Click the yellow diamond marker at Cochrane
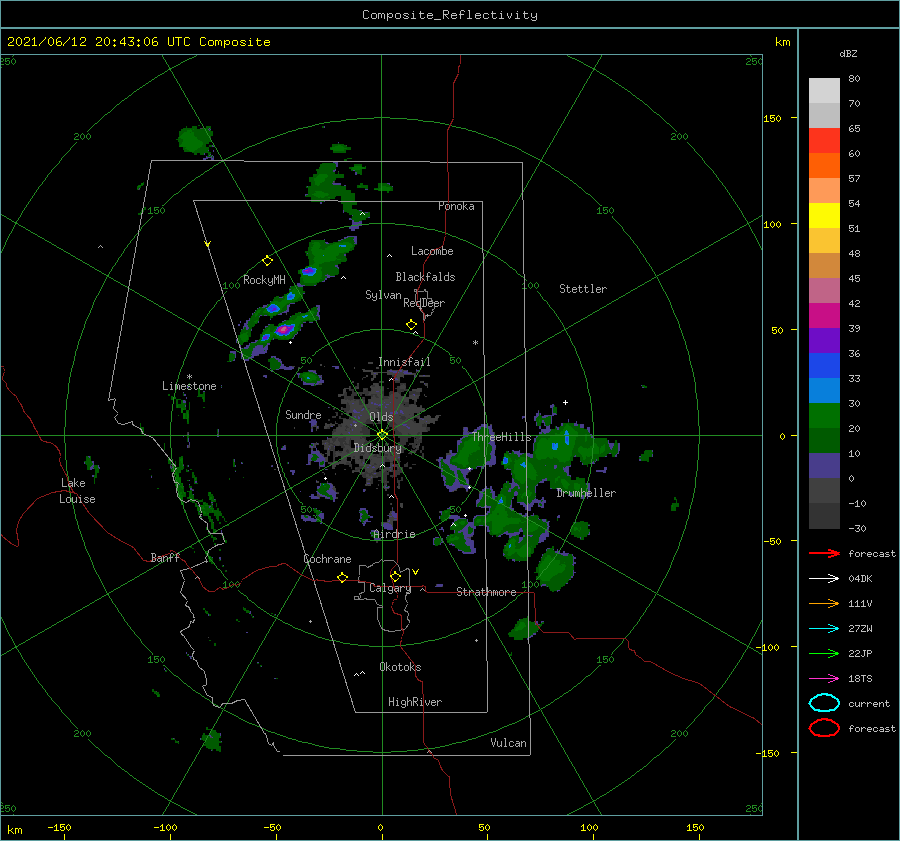Viewport: 900px width, 841px height. [342, 577]
